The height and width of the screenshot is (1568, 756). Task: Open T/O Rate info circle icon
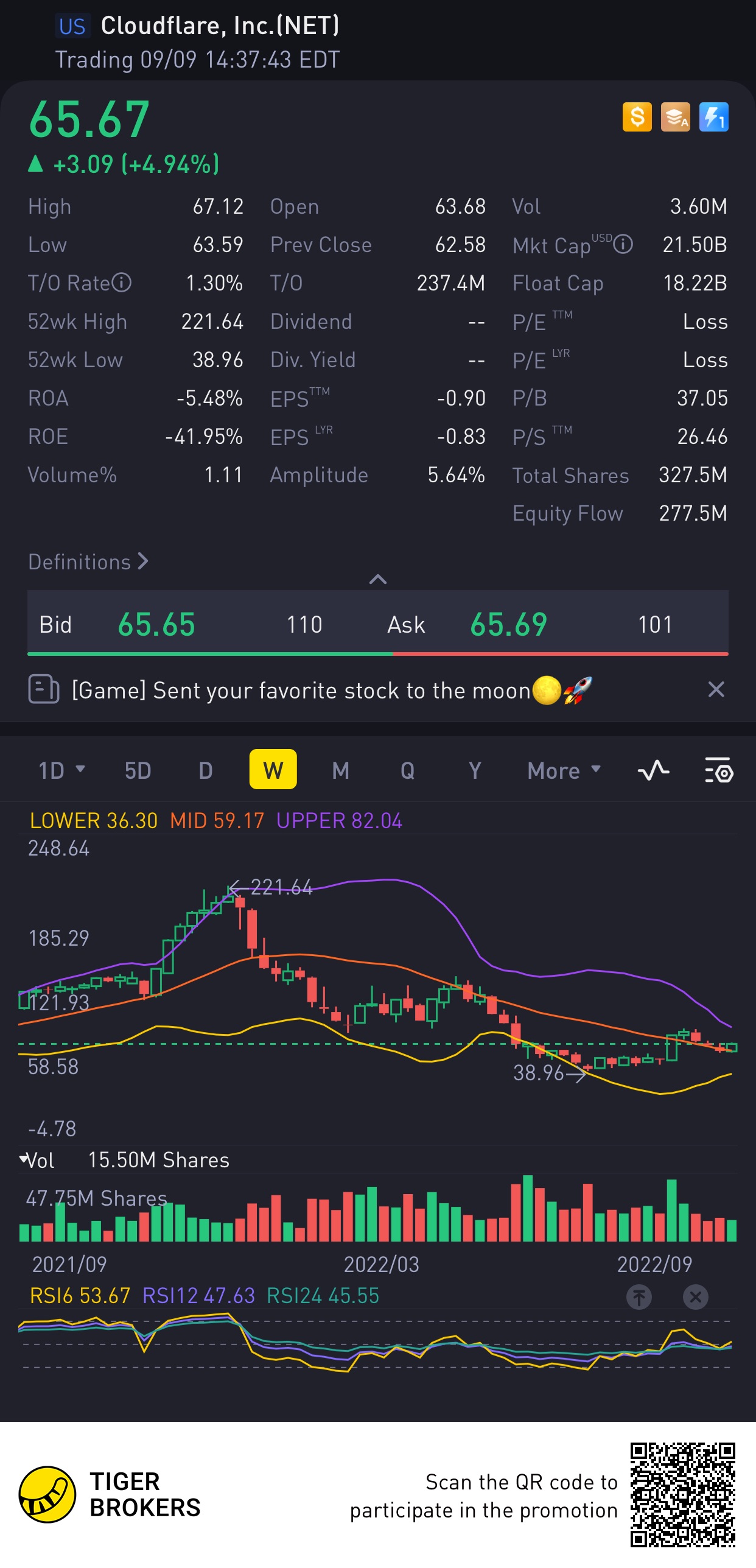click(121, 283)
